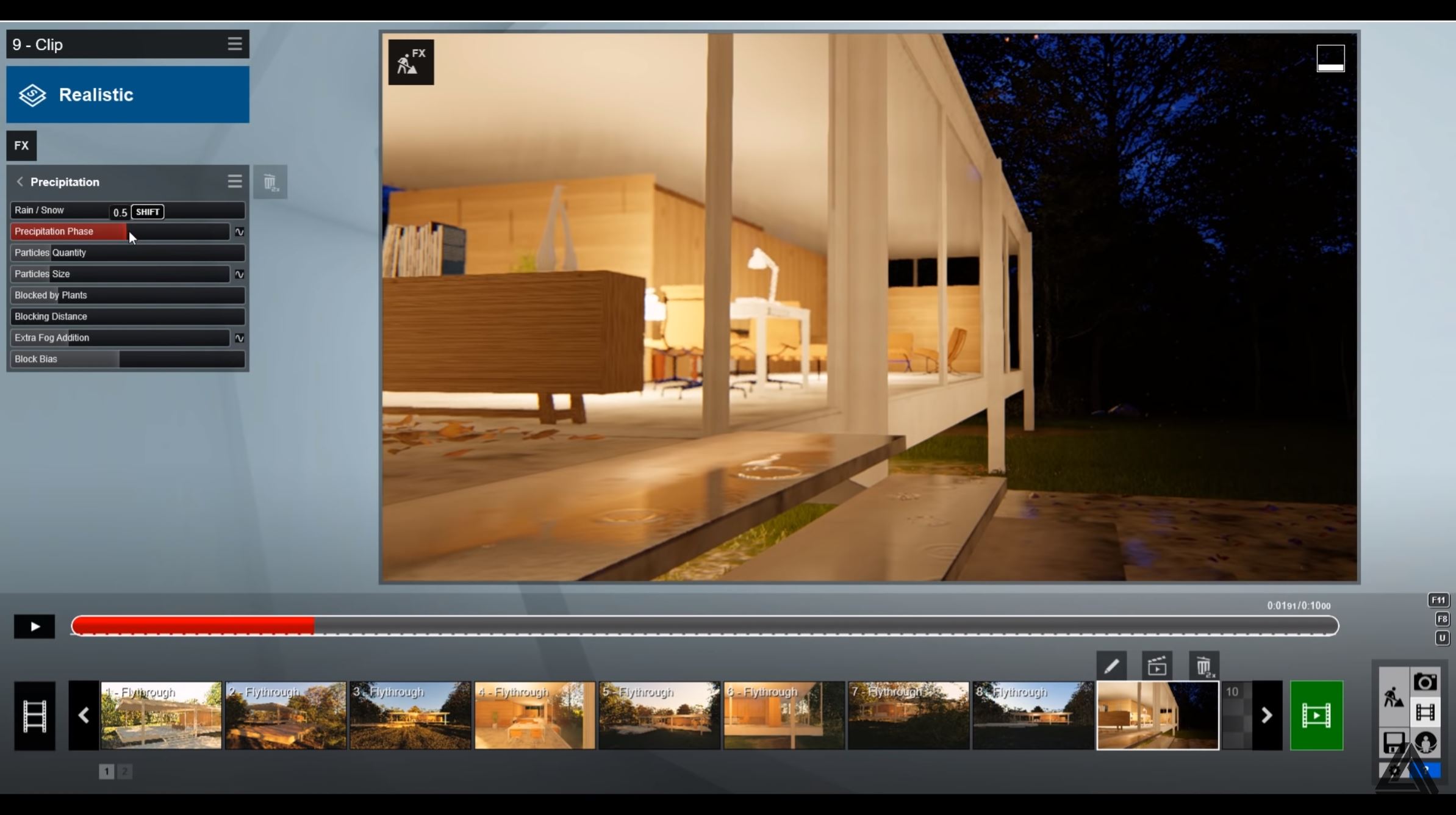Toggle the Rain/Snow SHIFT mode
1456x815 pixels.
(x=148, y=211)
